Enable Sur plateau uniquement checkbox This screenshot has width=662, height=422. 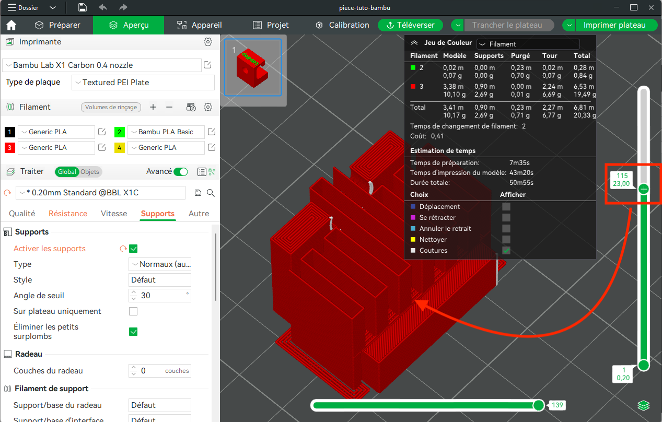pyautogui.click(x=133, y=311)
